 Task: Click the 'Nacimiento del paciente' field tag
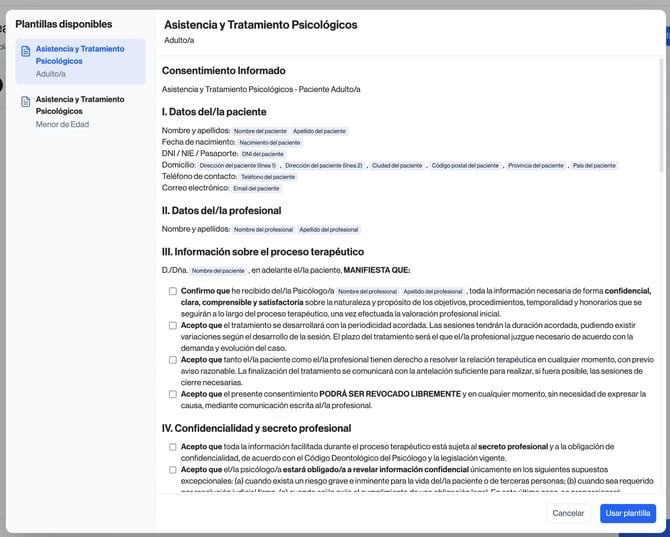[x=270, y=143]
